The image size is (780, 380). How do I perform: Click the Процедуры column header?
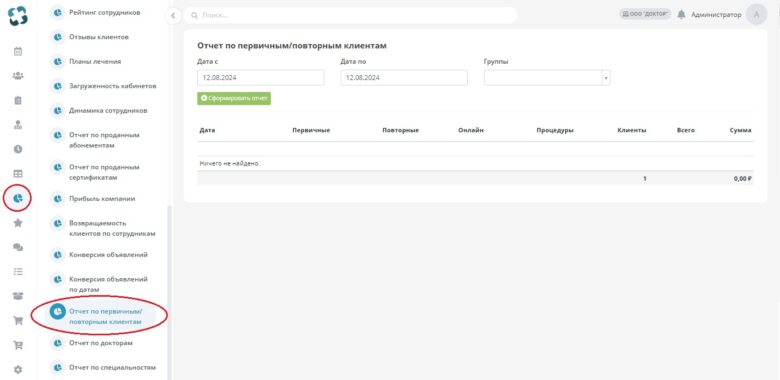[x=555, y=130]
